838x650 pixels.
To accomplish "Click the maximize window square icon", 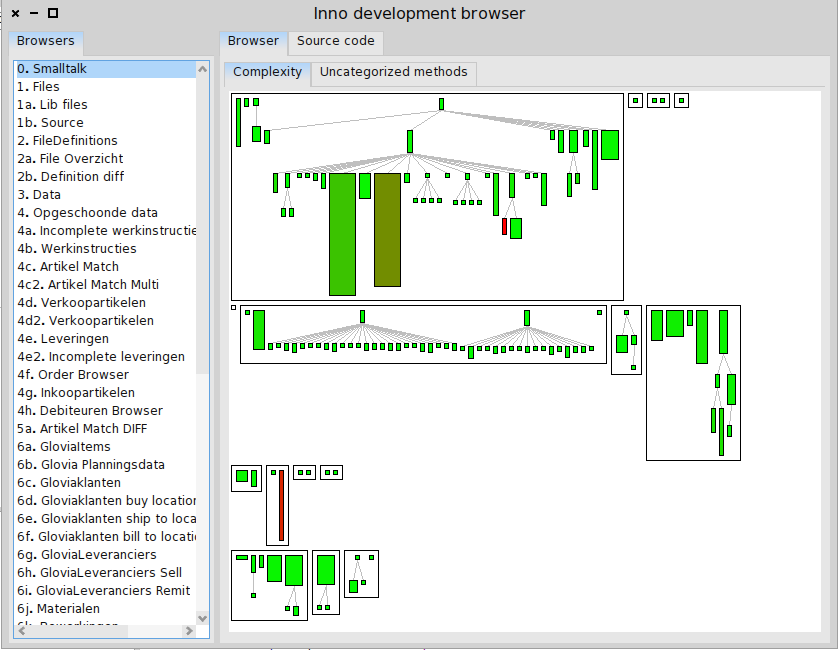I will tap(53, 13).
